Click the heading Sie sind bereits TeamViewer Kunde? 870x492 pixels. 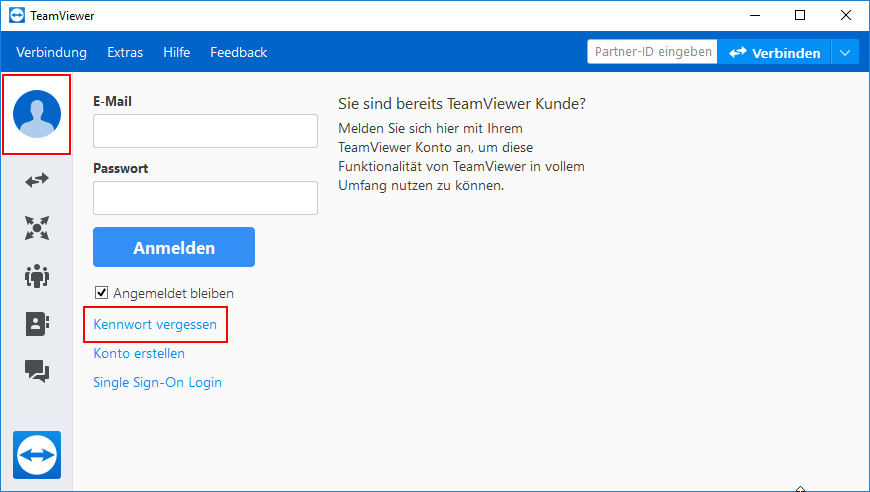tap(462, 104)
